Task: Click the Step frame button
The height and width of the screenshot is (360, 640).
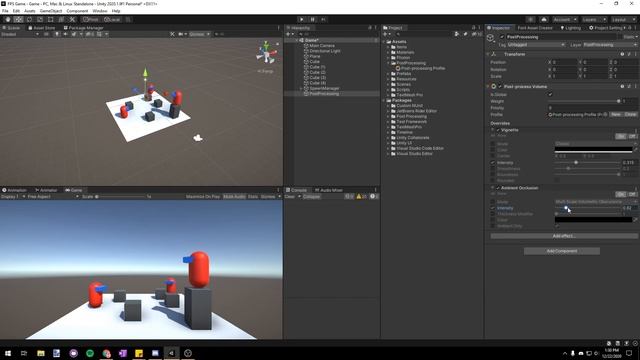Action: 324,19
